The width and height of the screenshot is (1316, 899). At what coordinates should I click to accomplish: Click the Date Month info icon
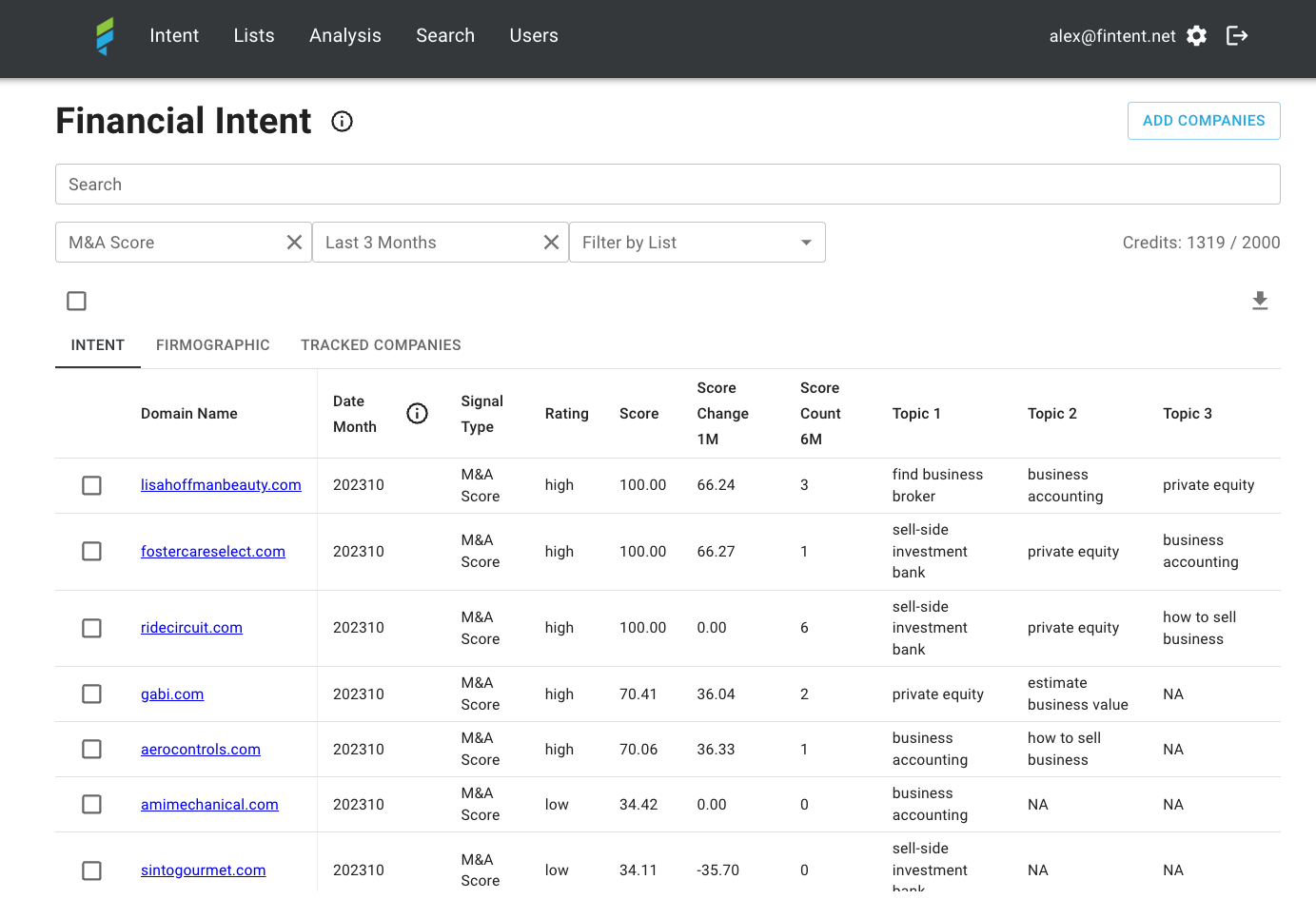[417, 414]
